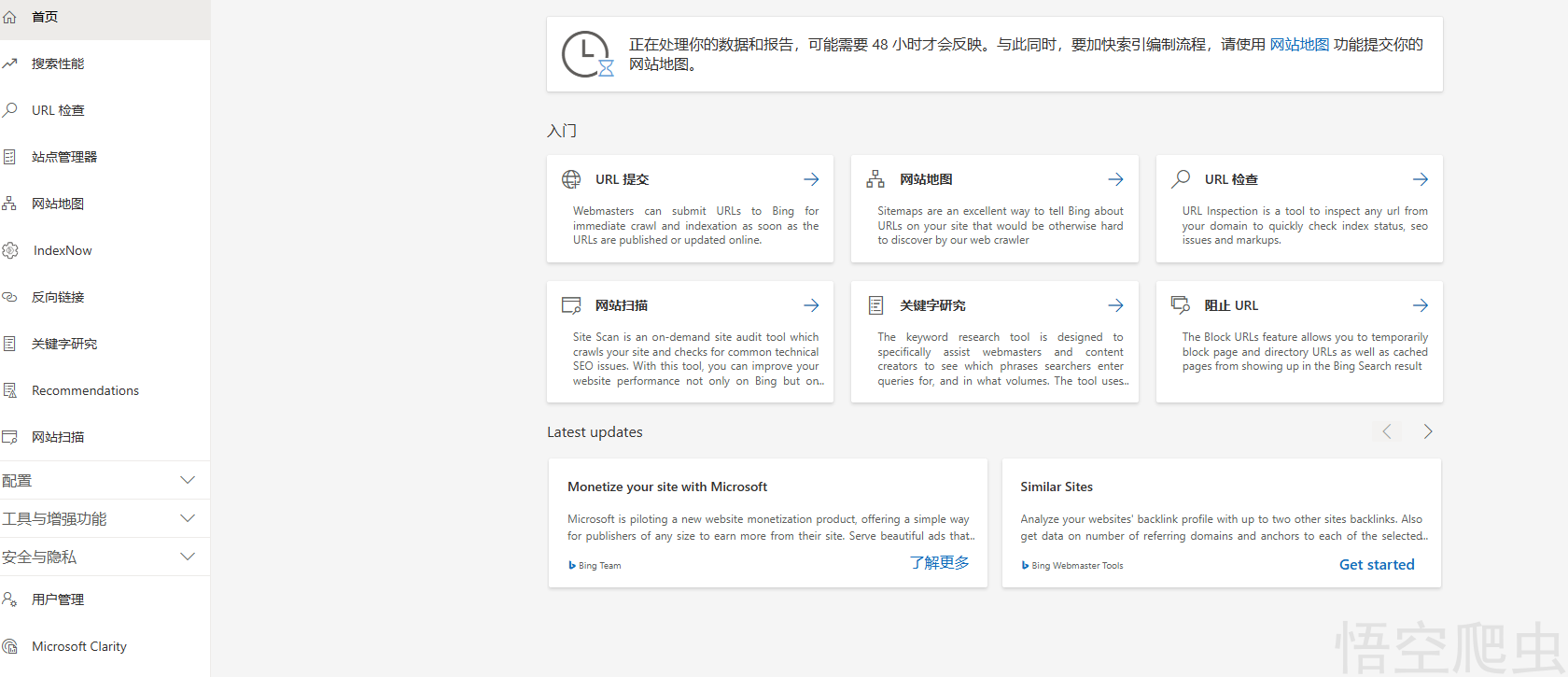Show the previous Latest updates items
The height and width of the screenshot is (677, 1568).
tap(1387, 431)
